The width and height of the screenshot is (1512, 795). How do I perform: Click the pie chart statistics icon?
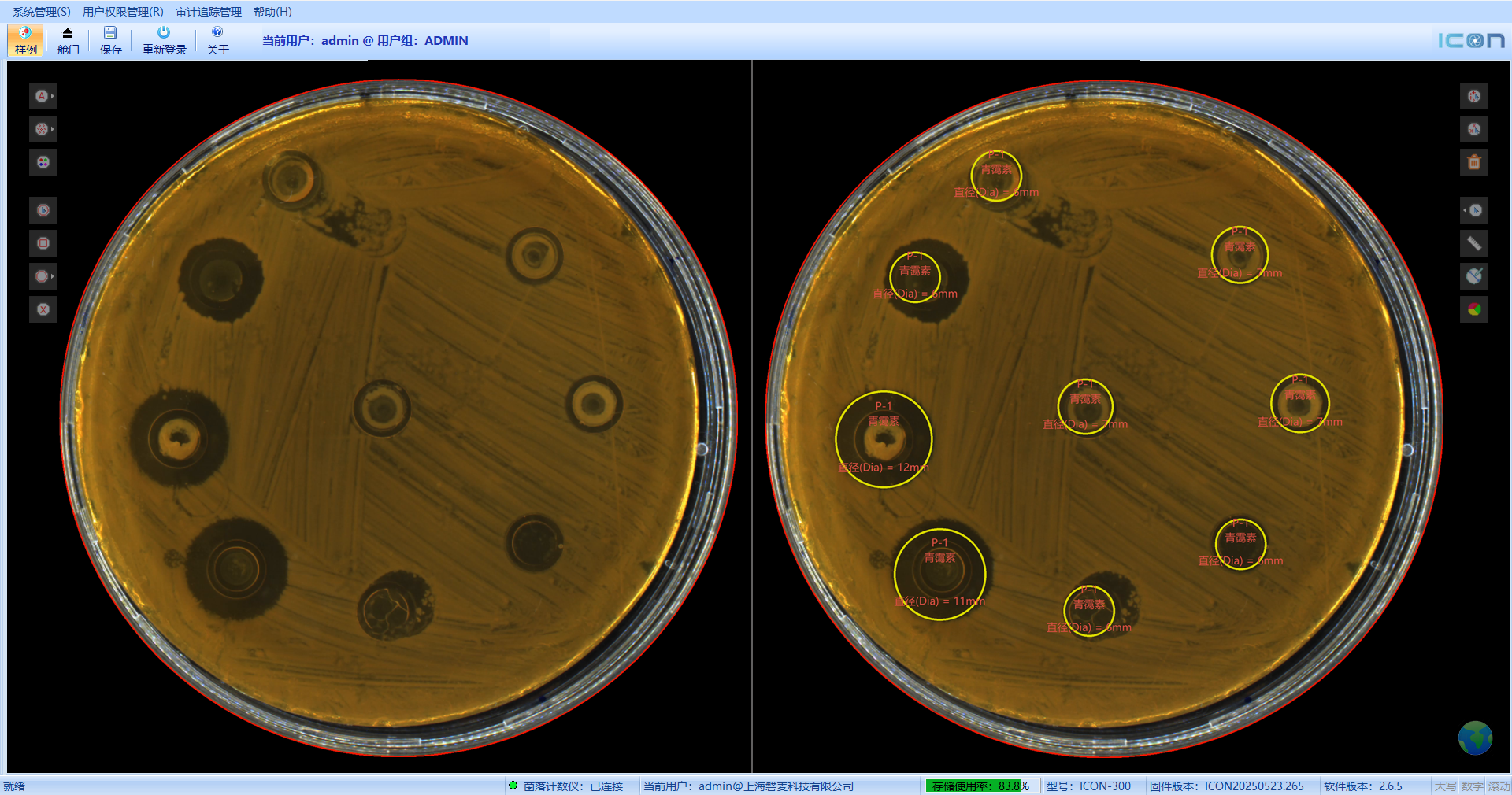tap(1474, 309)
